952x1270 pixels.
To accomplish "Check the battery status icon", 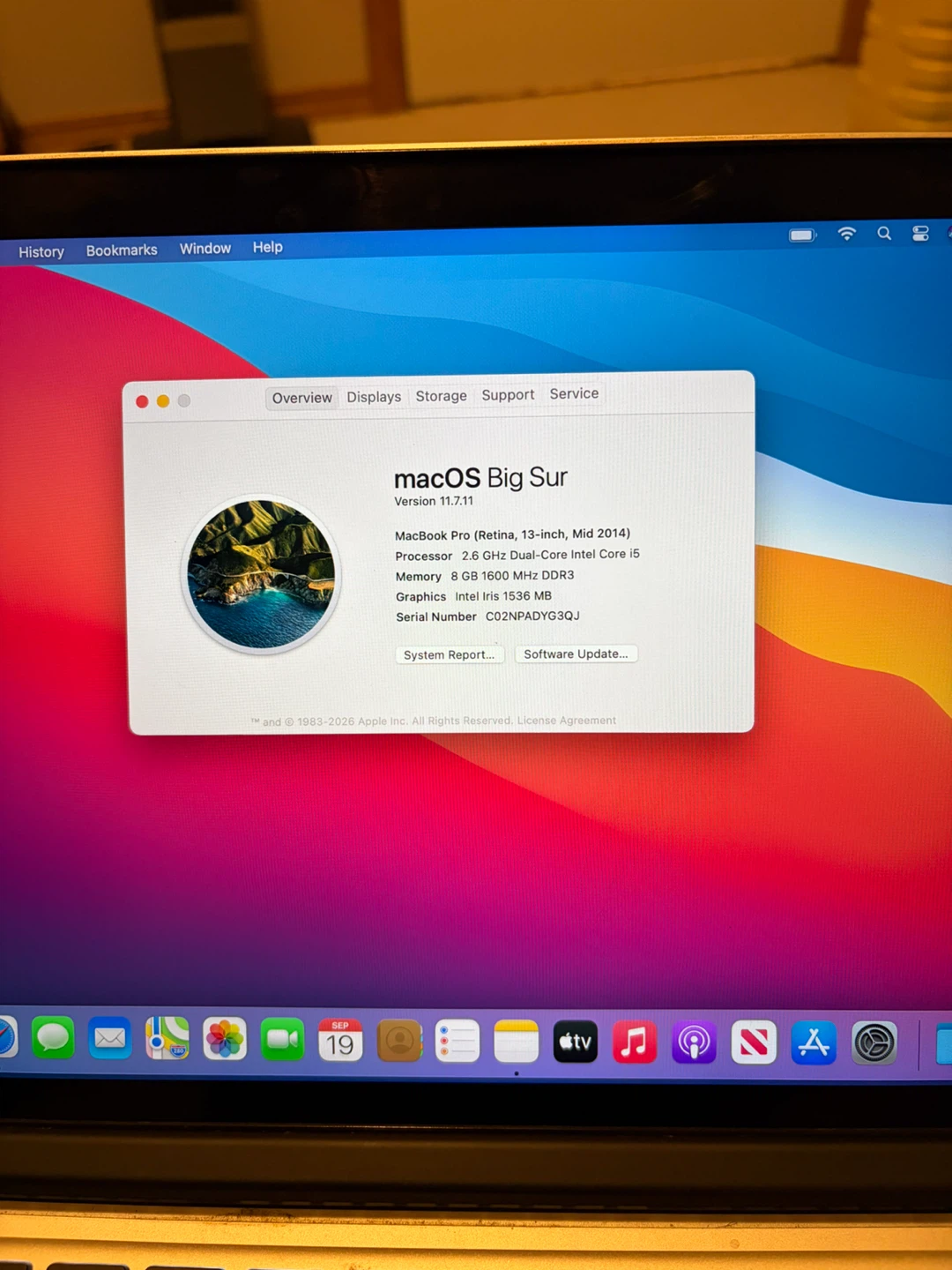I will pos(803,235).
